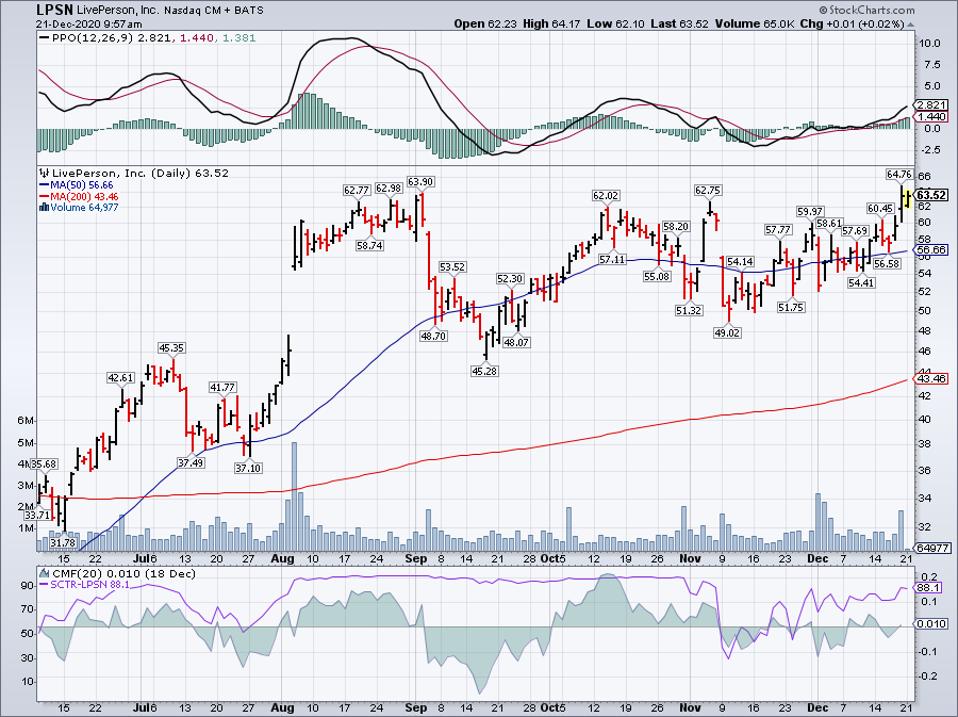Click the 53.52 price label
The height and width of the screenshot is (717, 958).
[x=452, y=267]
